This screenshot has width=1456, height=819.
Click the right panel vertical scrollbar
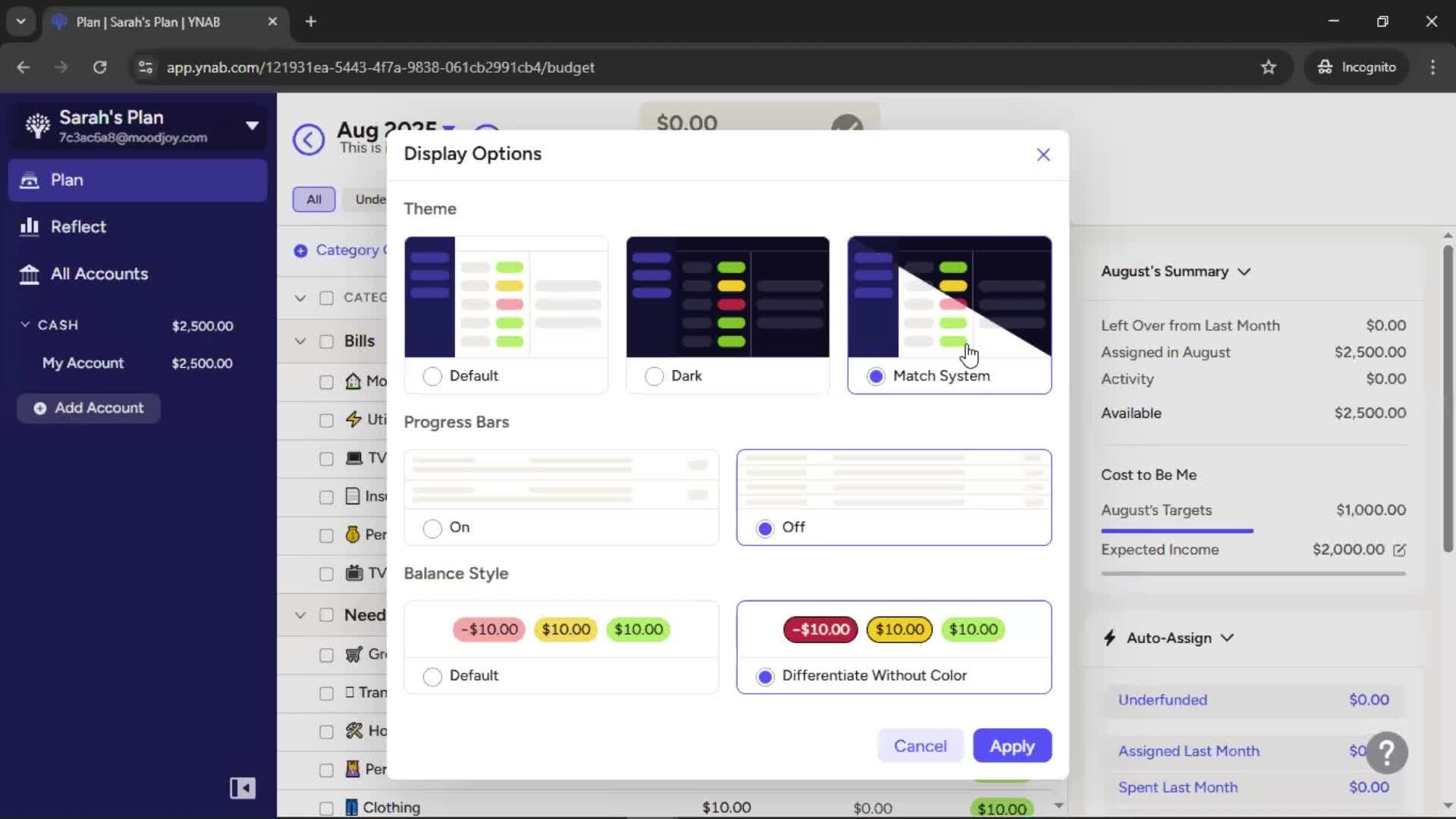tap(1448, 398)
